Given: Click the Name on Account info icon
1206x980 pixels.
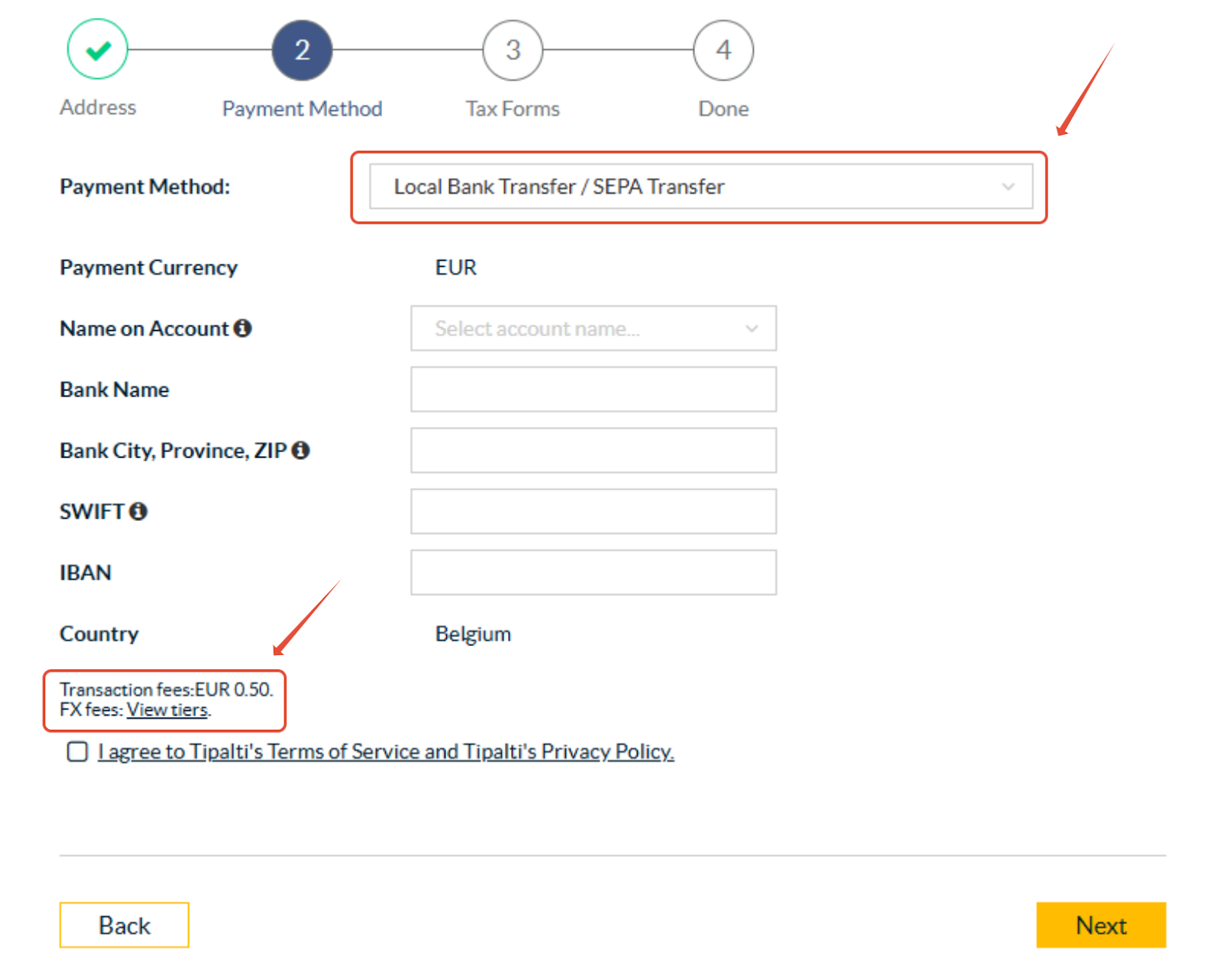Looking at the screenshot, I should pos(243,329).
